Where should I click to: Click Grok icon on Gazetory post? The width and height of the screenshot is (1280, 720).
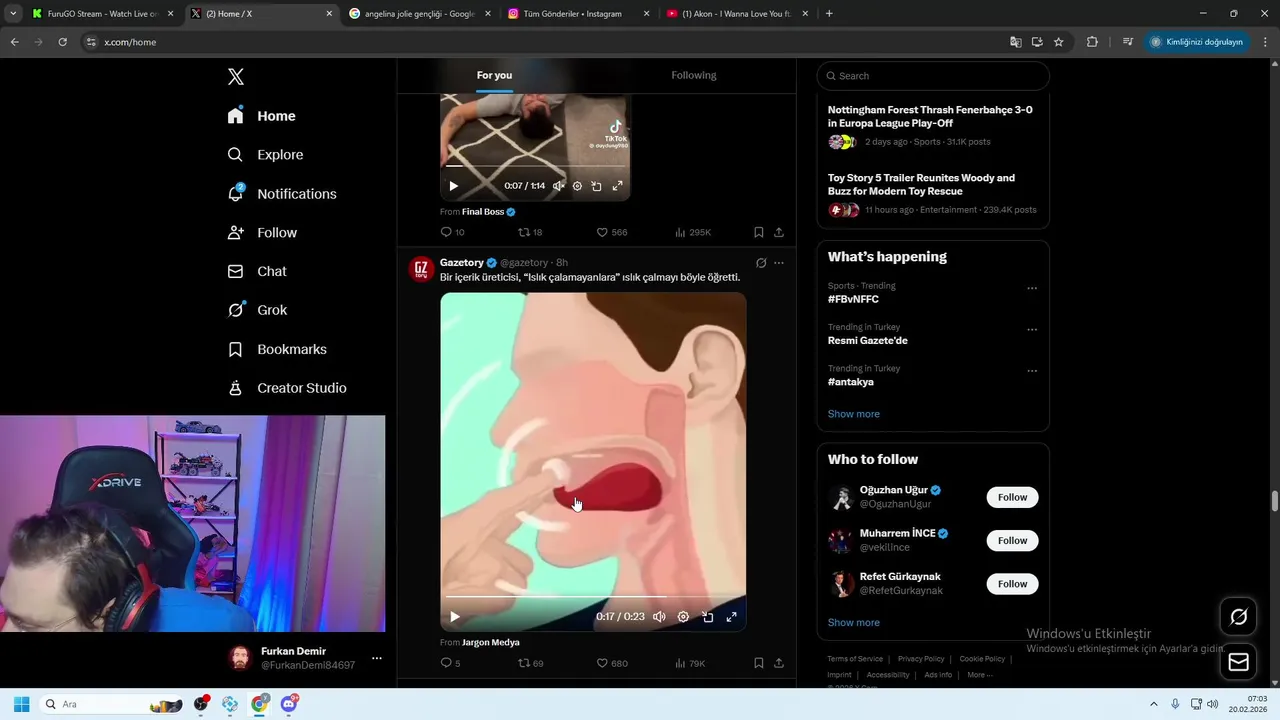click(761, 263)
